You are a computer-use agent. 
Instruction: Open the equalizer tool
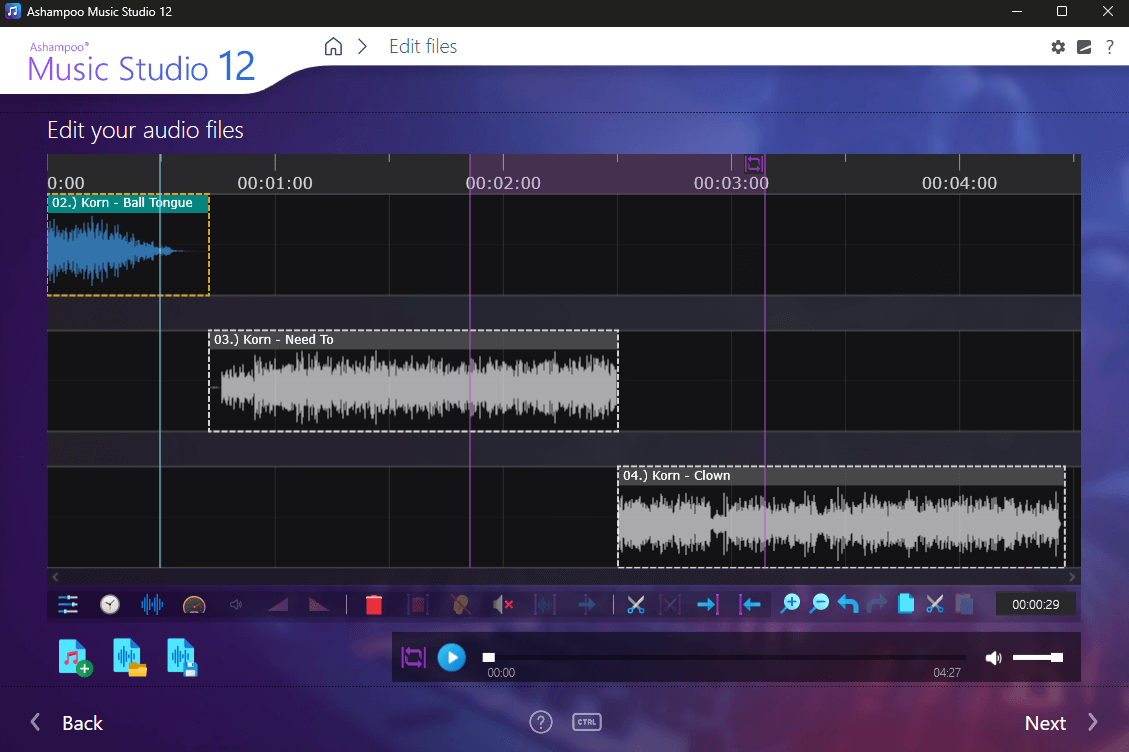point(67,604)
